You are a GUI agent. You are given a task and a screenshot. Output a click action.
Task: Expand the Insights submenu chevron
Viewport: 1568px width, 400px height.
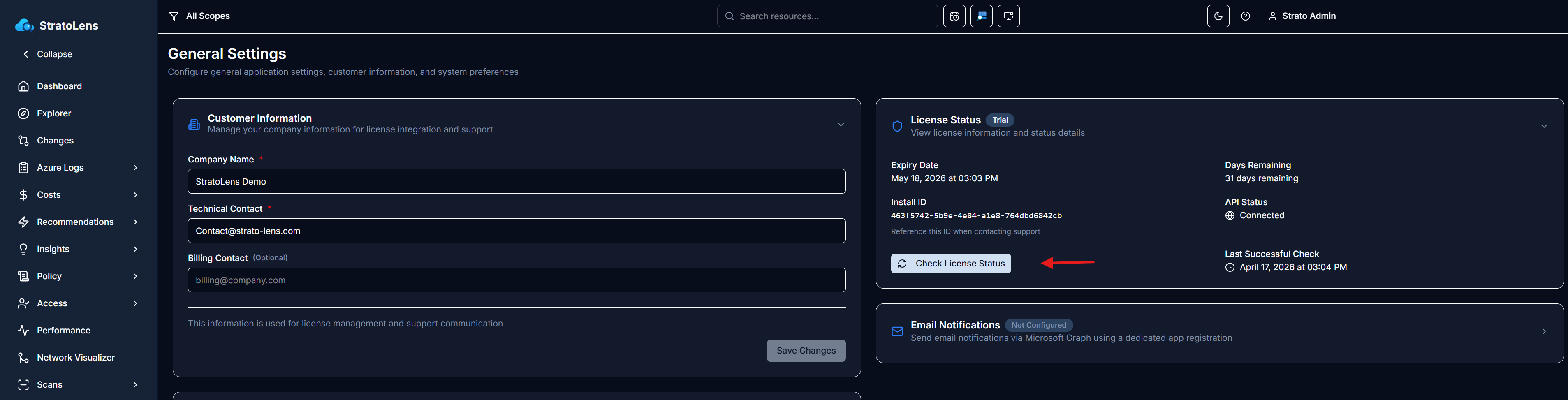pyautogui.click(x=135, y=249)
